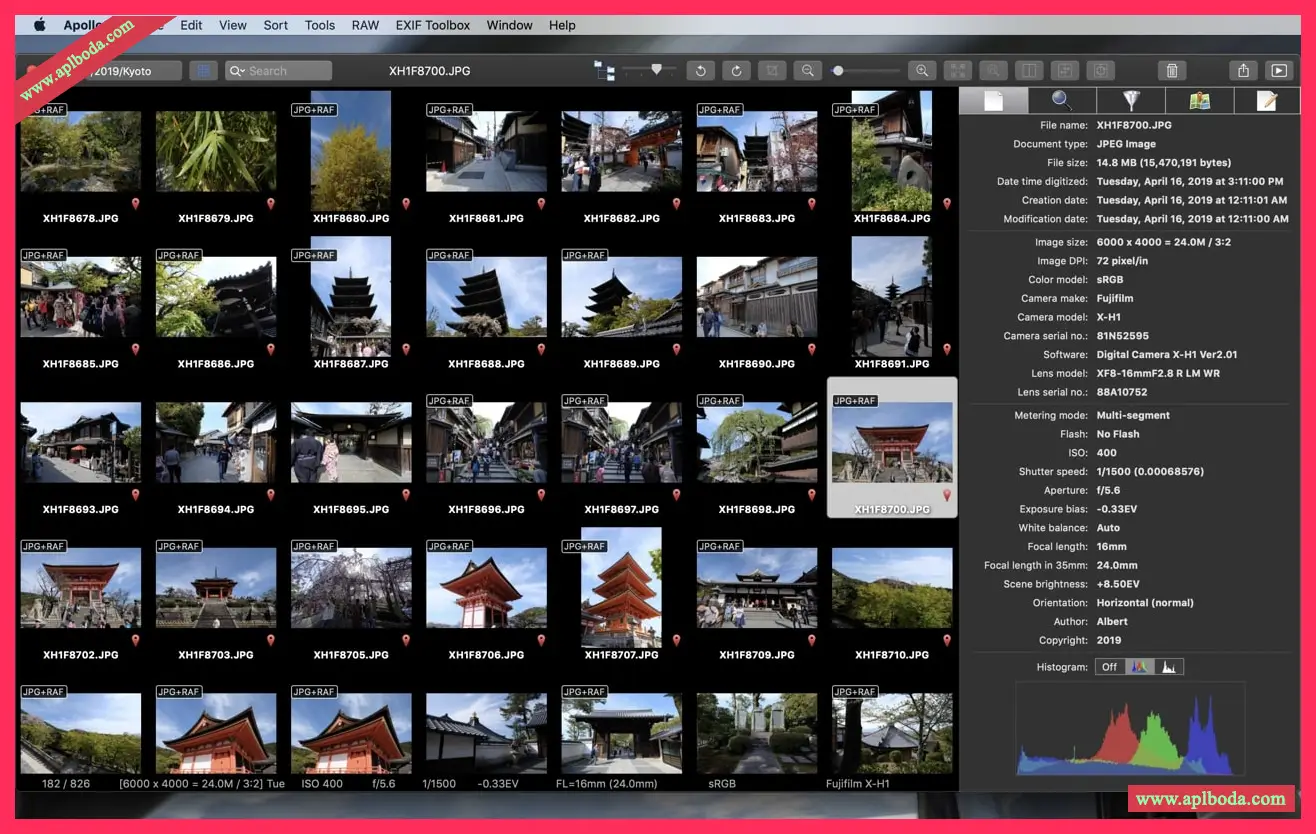1316x834 pixels.
Task: Click the zoom in magnifier icon
Action: click(x=922, y=71)
